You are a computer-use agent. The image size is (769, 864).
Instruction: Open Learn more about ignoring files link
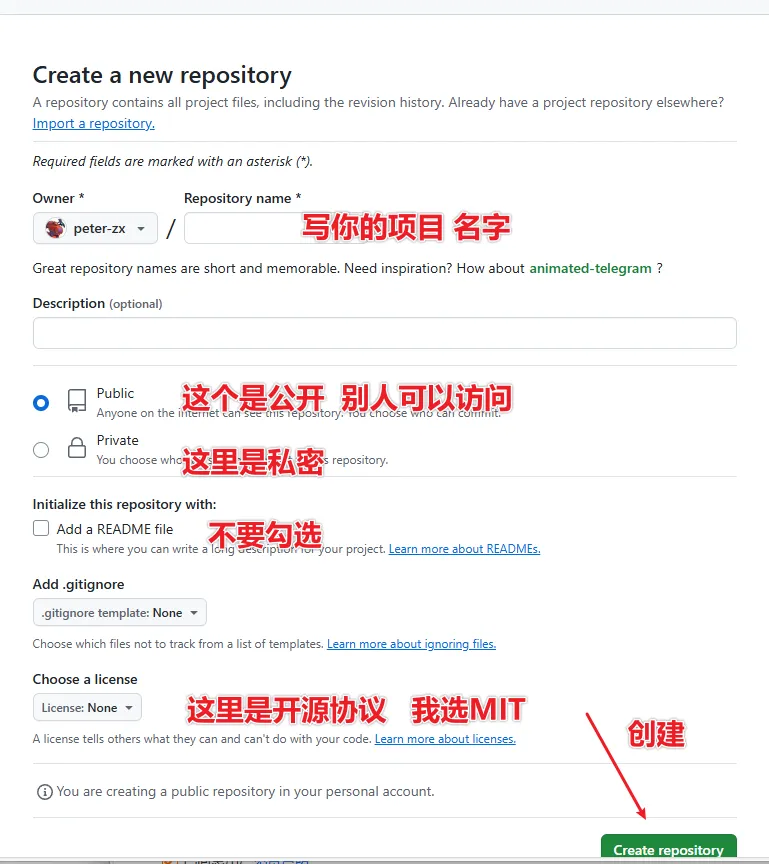(x=411, y=644)
